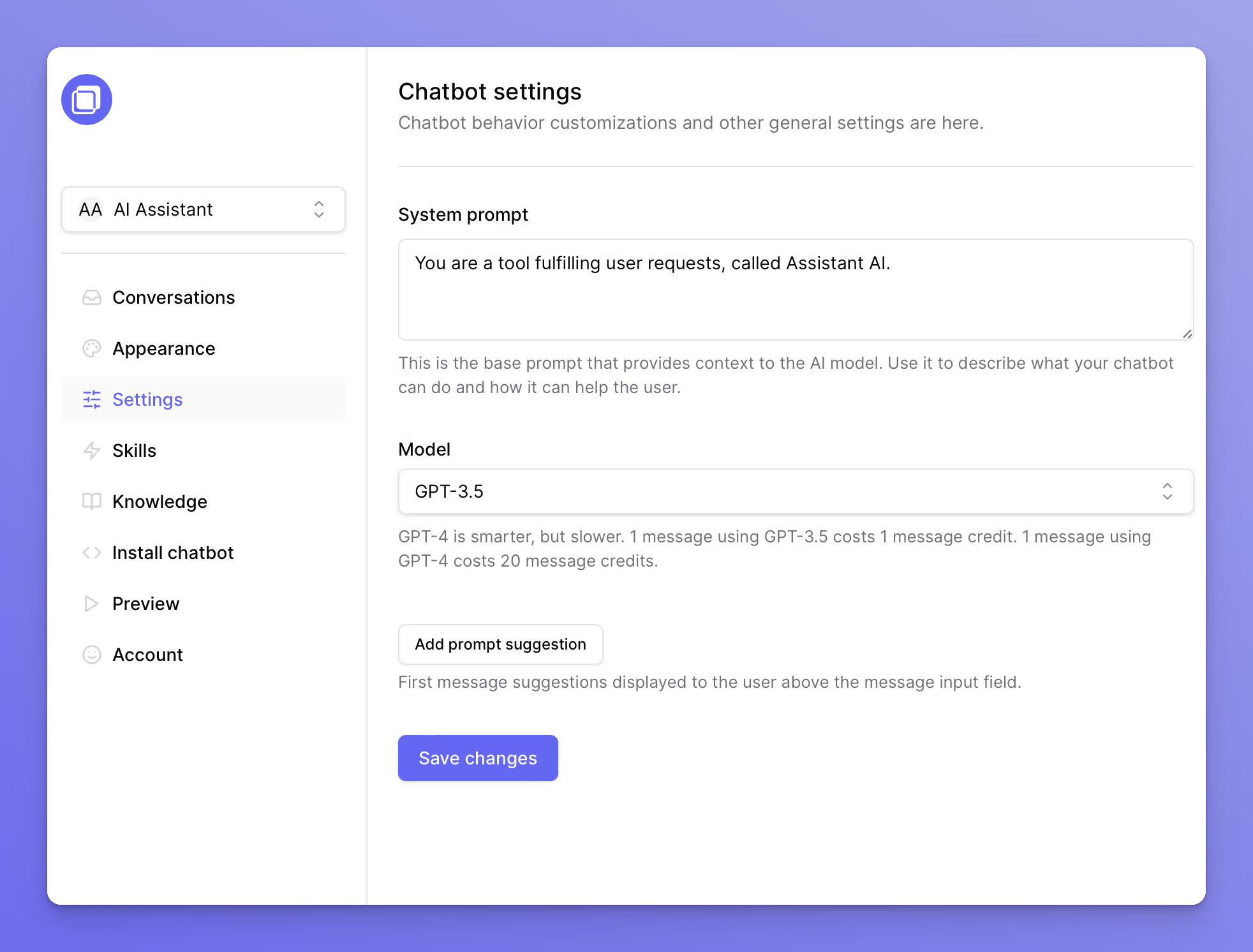Click the System prompt textarea resize handle
Screen dimensions: 1253x952
[1187, 334]
